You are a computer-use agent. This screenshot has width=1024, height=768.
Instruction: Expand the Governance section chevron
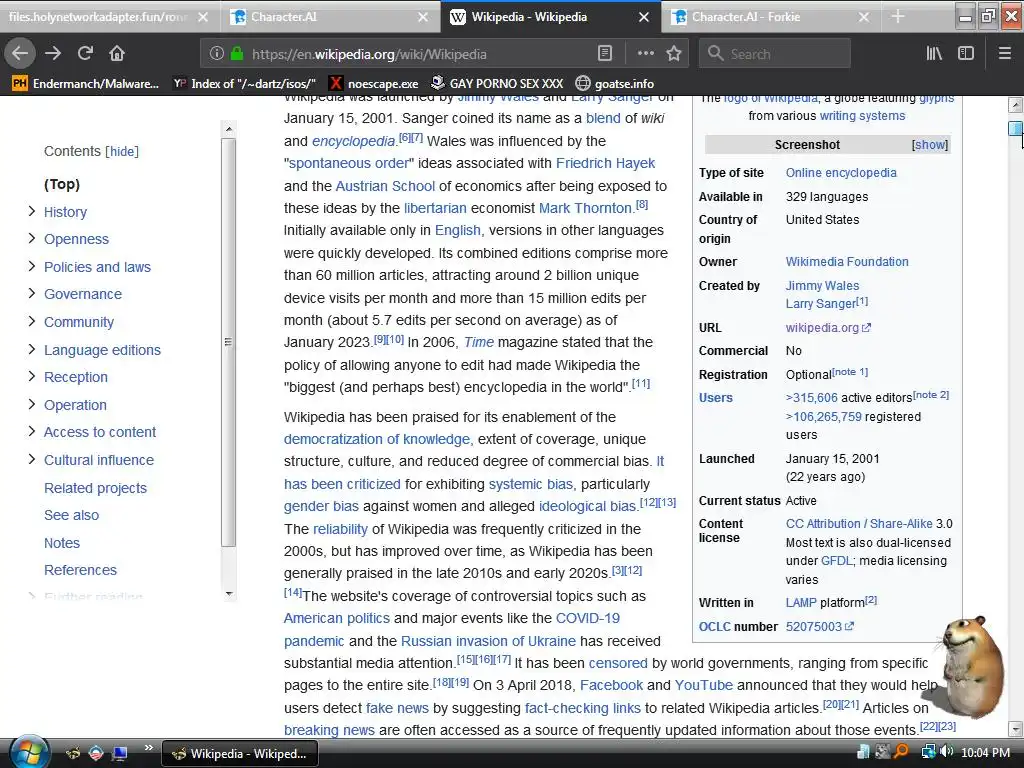(x=31, y=293)
